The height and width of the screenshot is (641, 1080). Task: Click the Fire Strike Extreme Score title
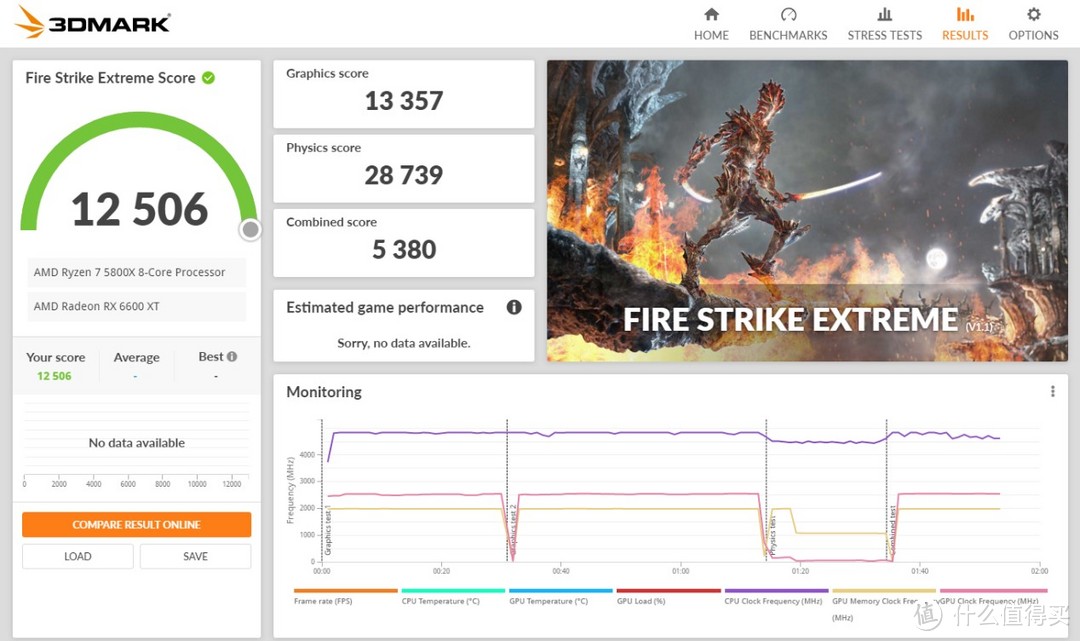coord(110,78)
